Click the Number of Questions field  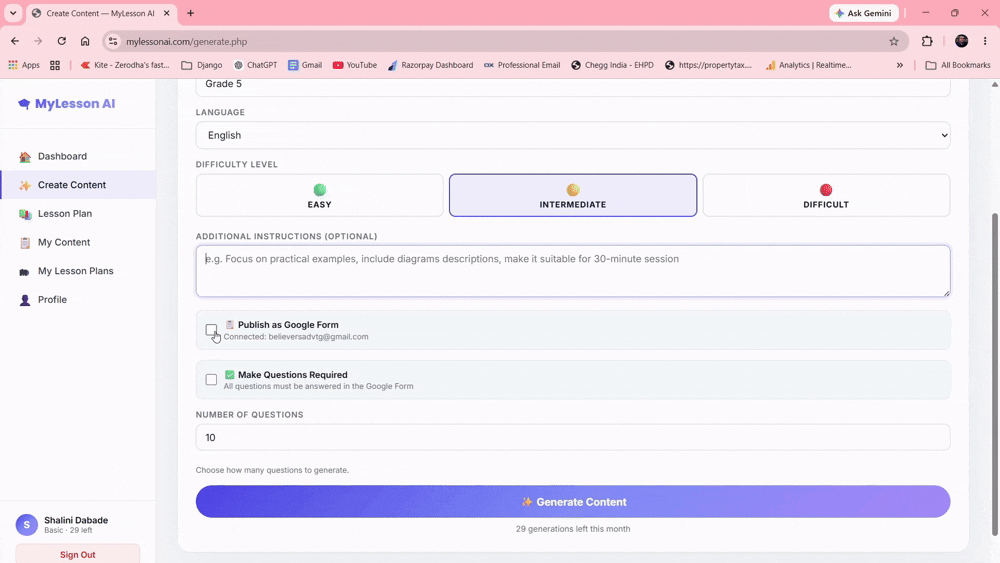[573, 437]
